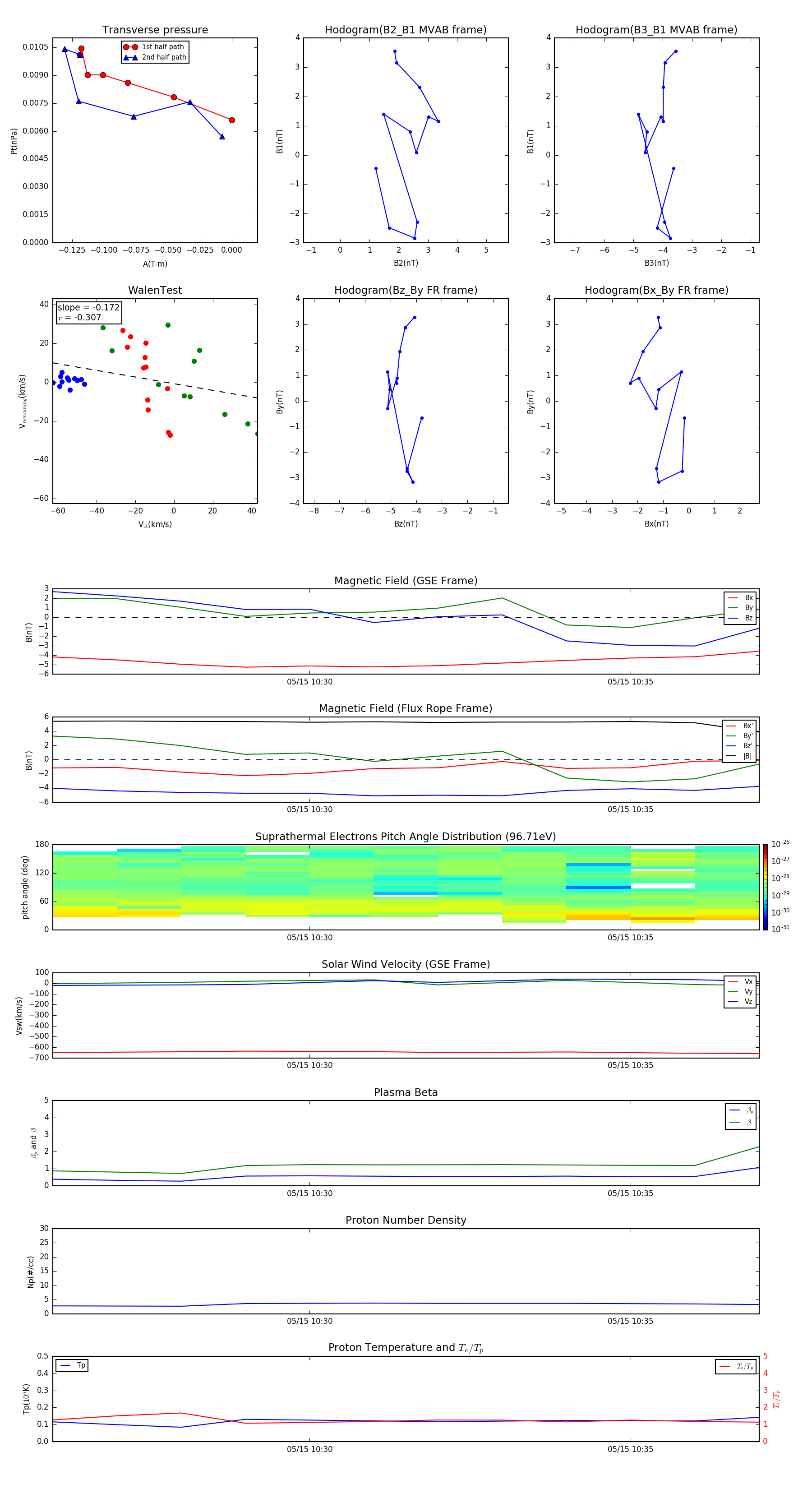The image size is (812, 1489).
Task: Click "05/15 10:30" tick under Plasma Beta
Action: click(309, 1193)
